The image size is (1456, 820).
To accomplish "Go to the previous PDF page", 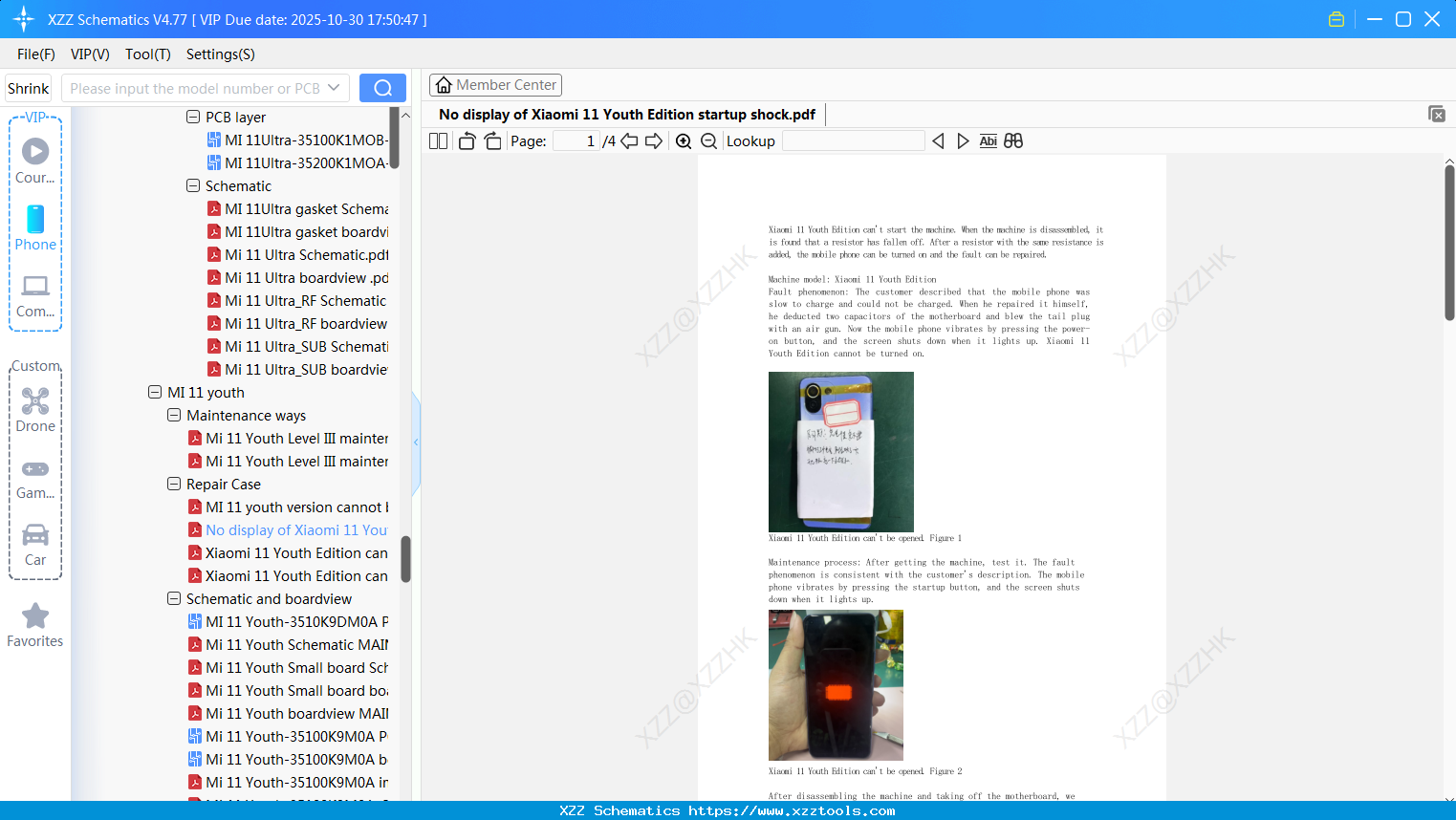I will pos(629,141).
